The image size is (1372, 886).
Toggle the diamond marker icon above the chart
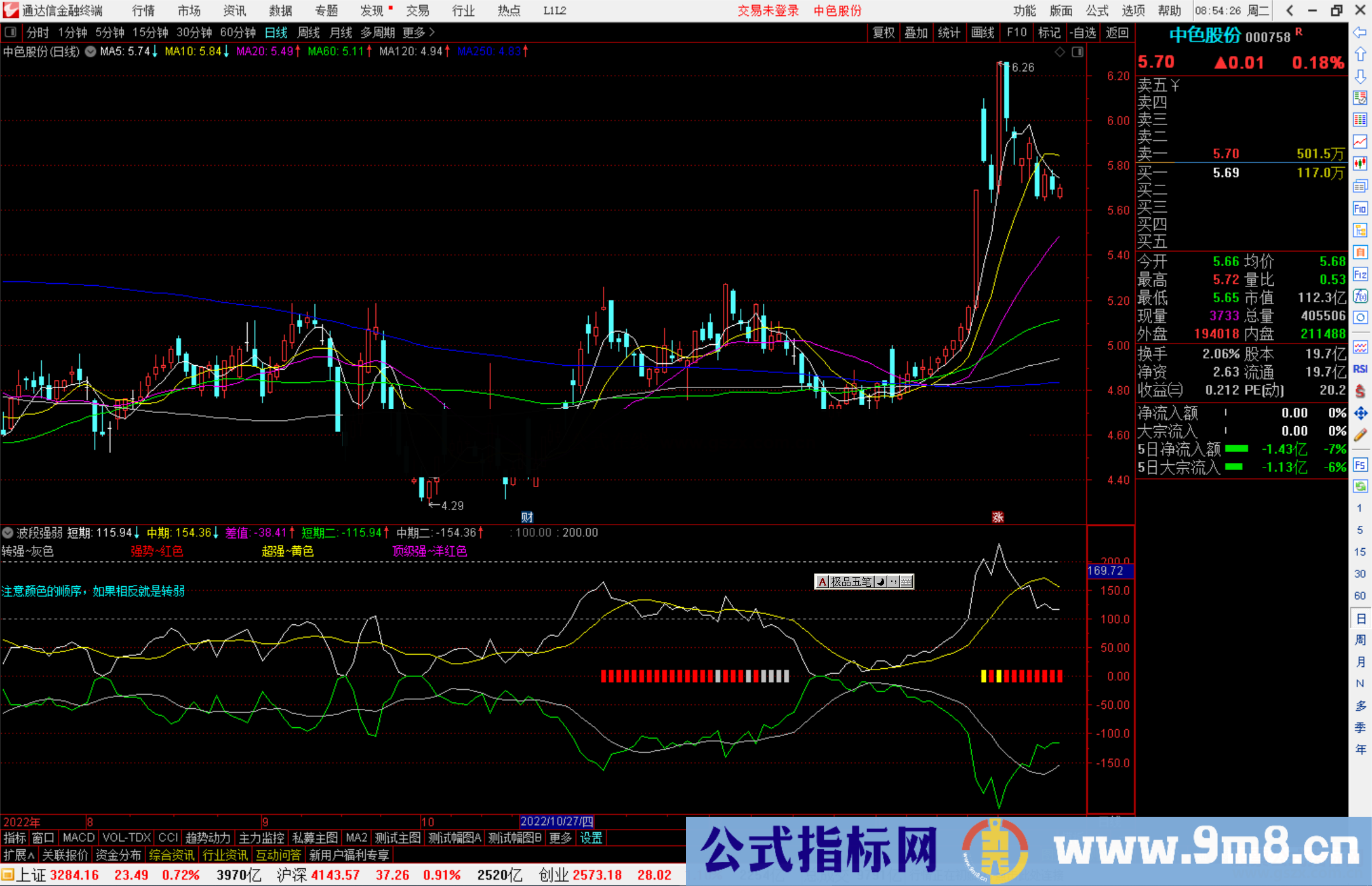(x=1060, y=51)
